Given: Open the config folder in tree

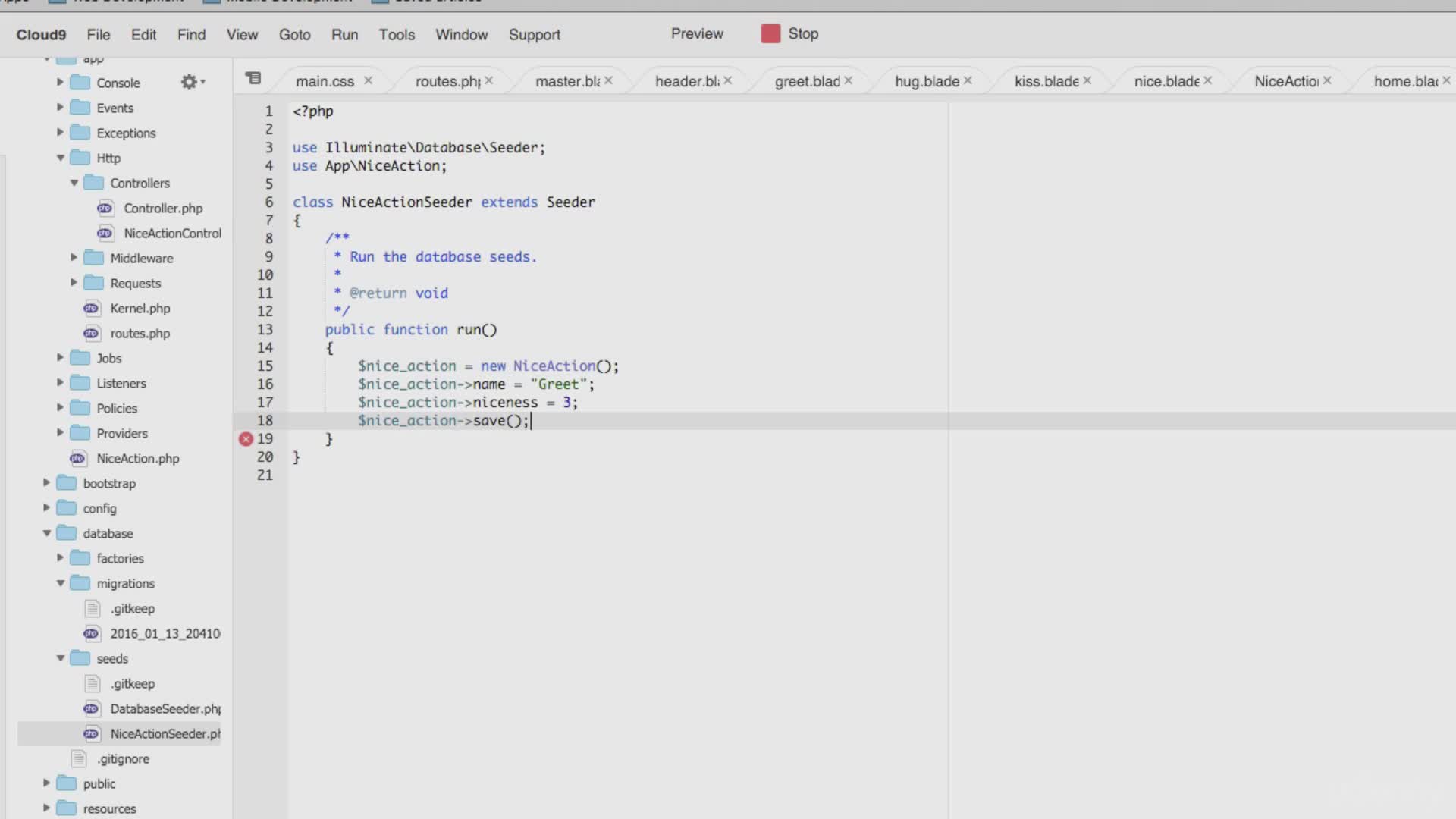Looking at the screenshot, I should (99, 508).
